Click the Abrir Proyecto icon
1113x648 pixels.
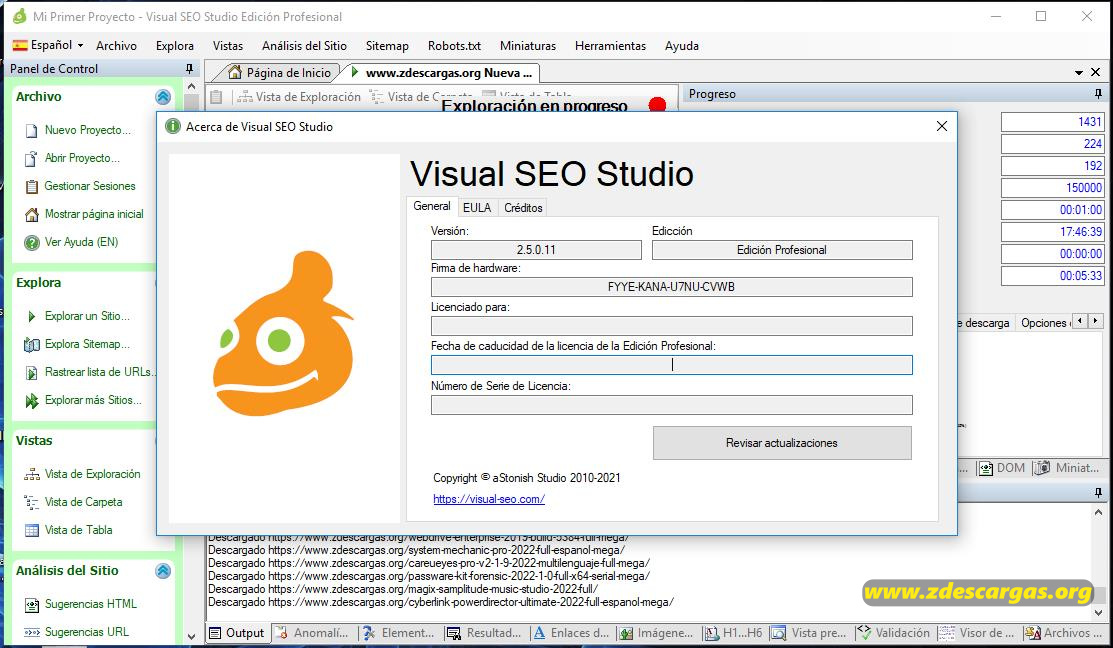(31, 158)
